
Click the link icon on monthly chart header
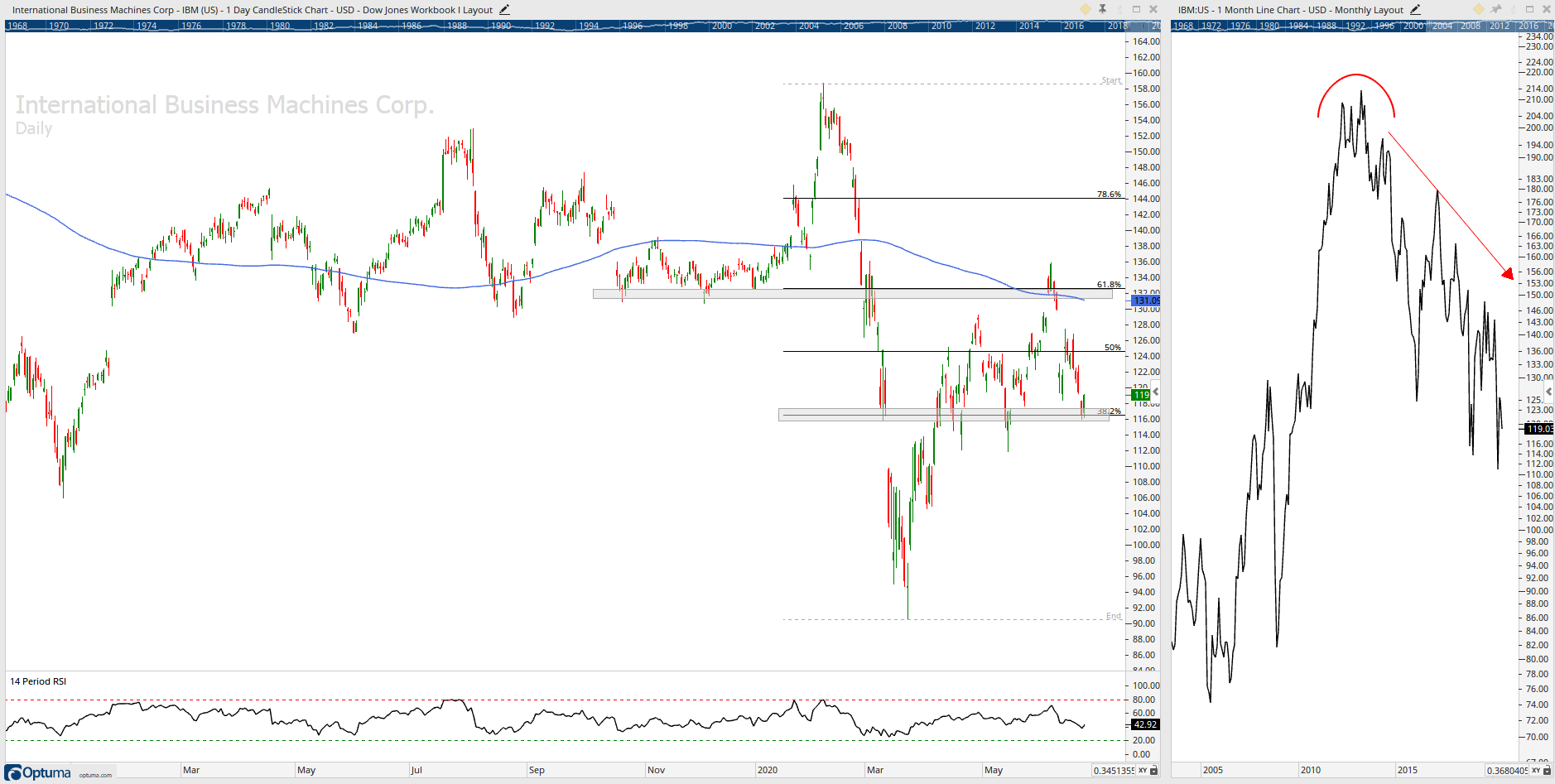pyautogui.click(x=1513, y=9)
